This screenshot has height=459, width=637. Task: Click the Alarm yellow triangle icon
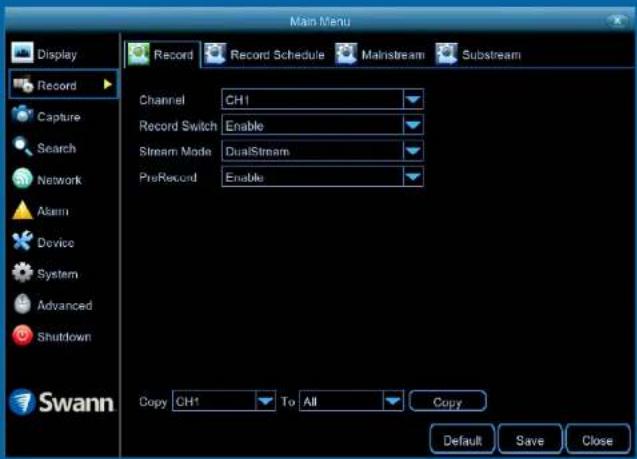point(22,210)
